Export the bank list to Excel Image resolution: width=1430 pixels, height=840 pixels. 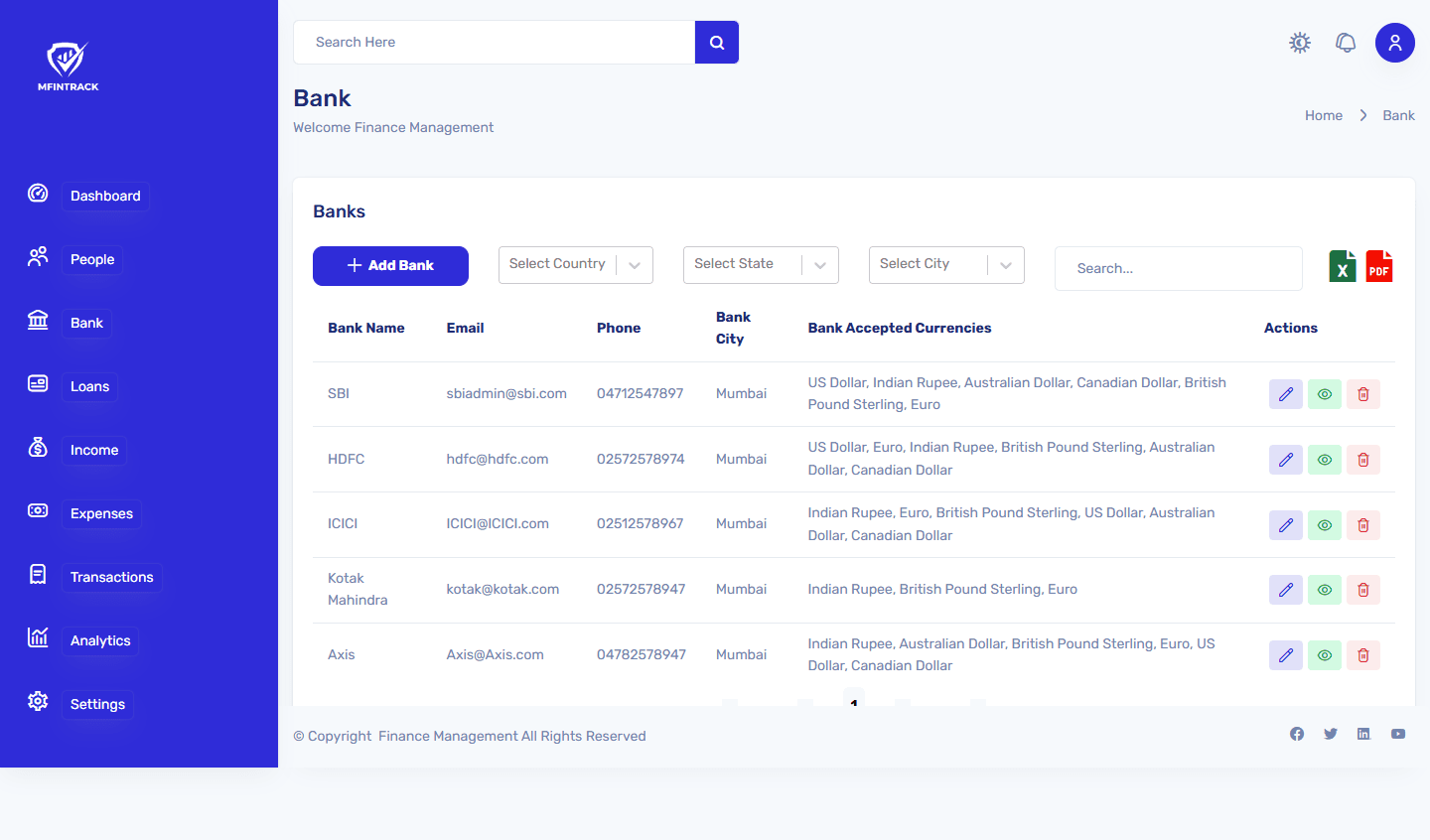pos(1343,266)
